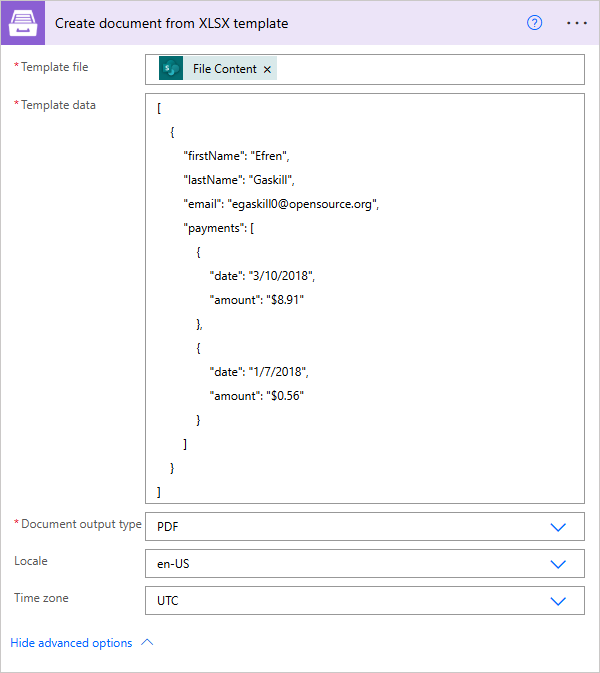This screenshot has height=673, width=600.
Task: Click the "lastName": "Gaskill" line
Action: [x=239, y=180]
